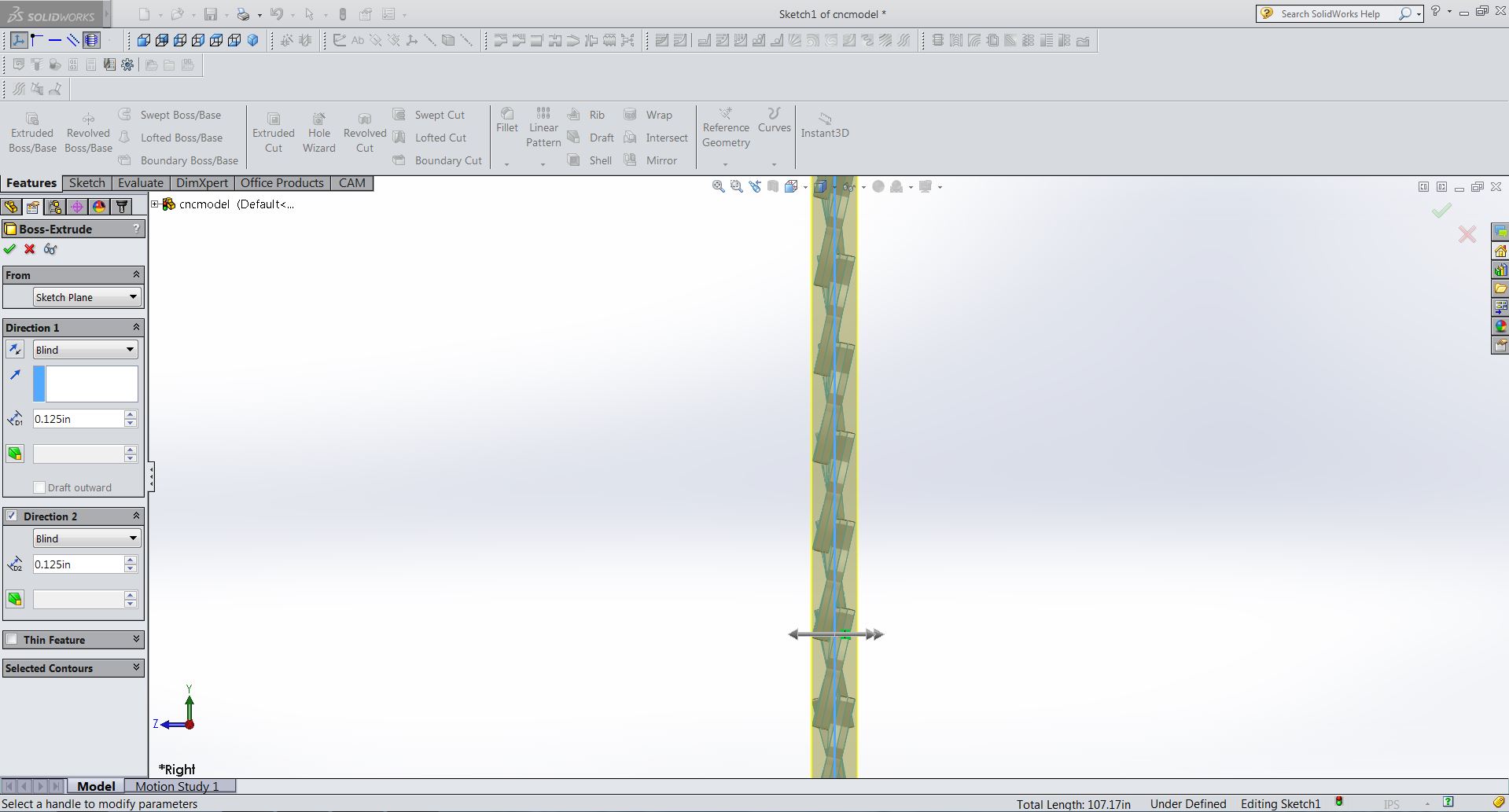Open the CAM tab
The image size is (1509, 812).
click(x=351, y=182)
